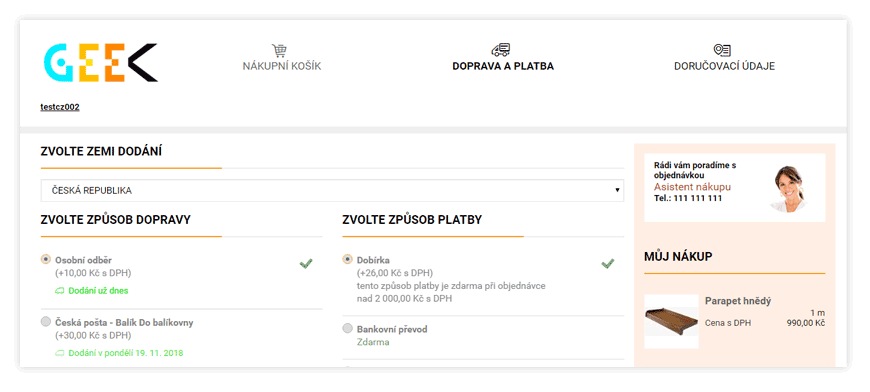Click the green checkmark beside Dobírka
The image size is (870, 392).
click(608, 263)
